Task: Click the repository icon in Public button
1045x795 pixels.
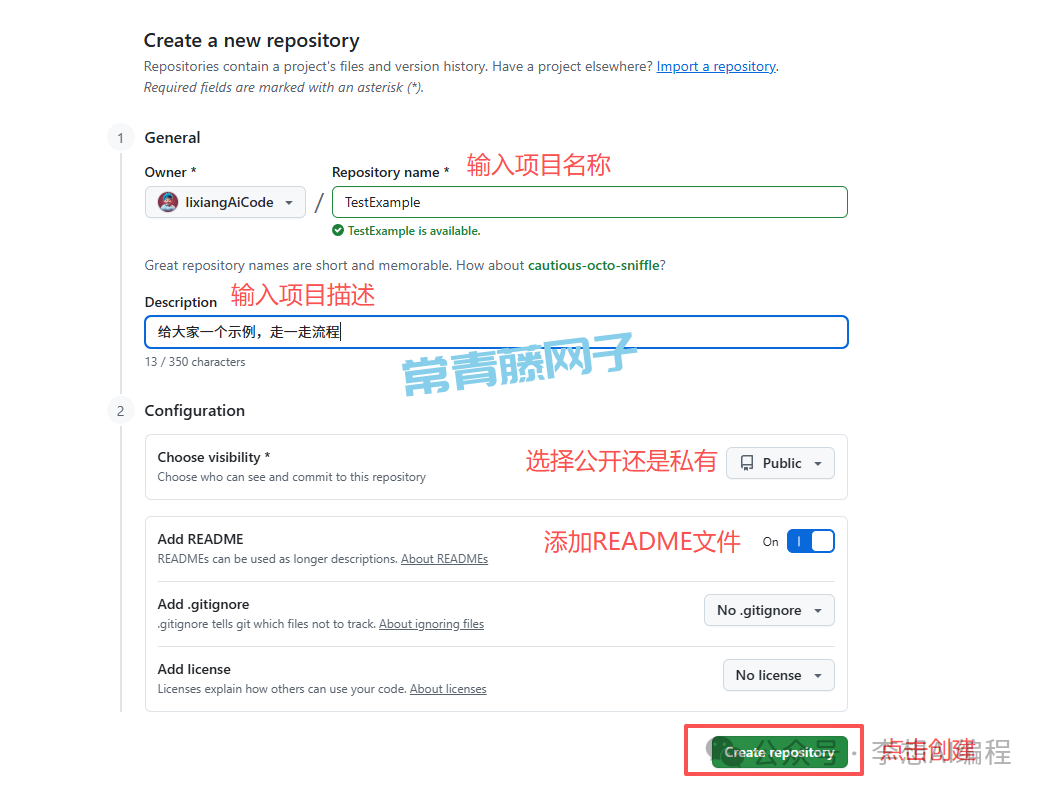Action: [x=747, y=463]
